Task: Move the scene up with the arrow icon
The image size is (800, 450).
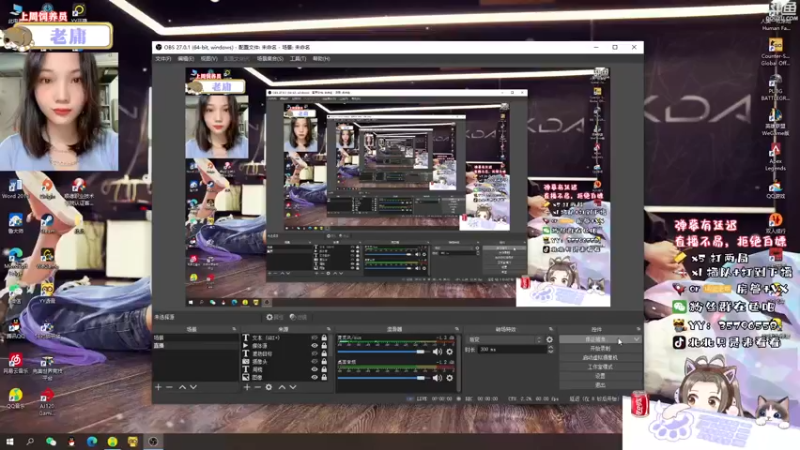Action: pos(182,387)
